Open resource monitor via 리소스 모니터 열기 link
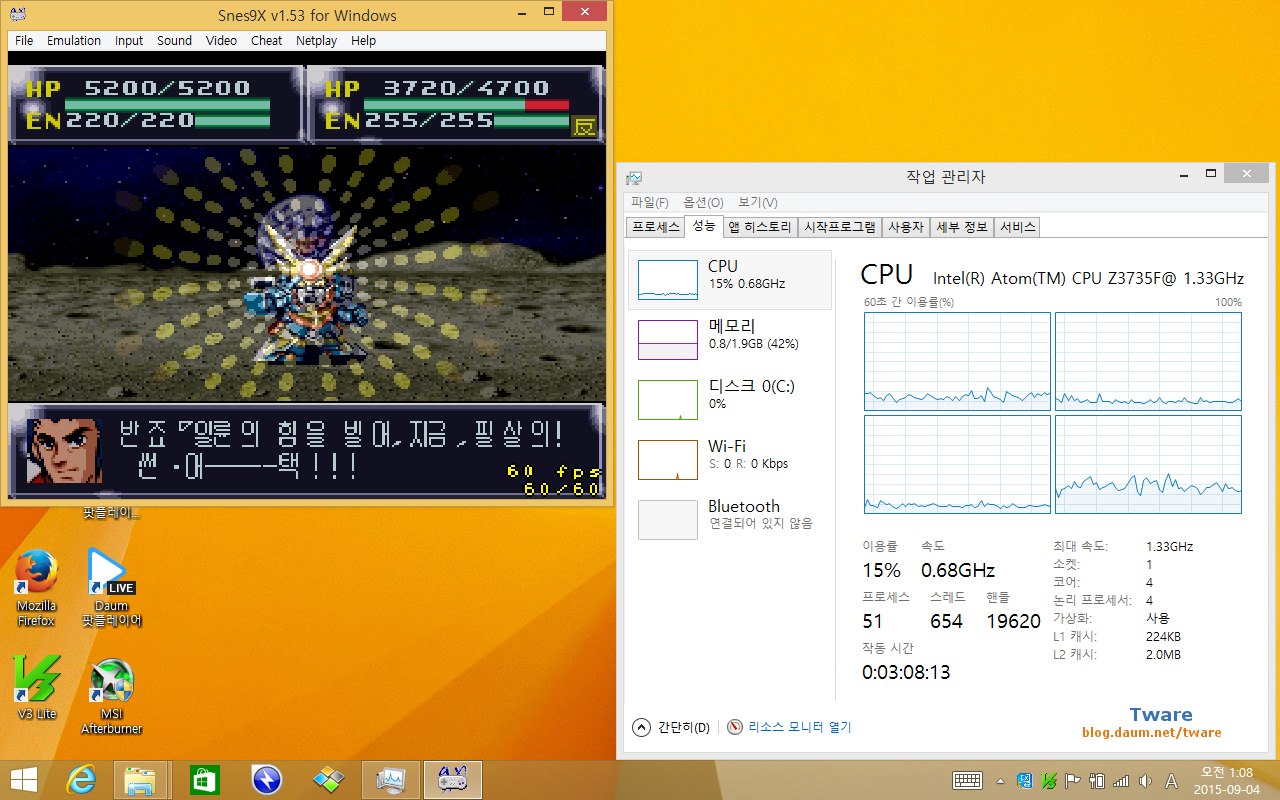This screenshot has width=1280, height=800. coord(800,727)
